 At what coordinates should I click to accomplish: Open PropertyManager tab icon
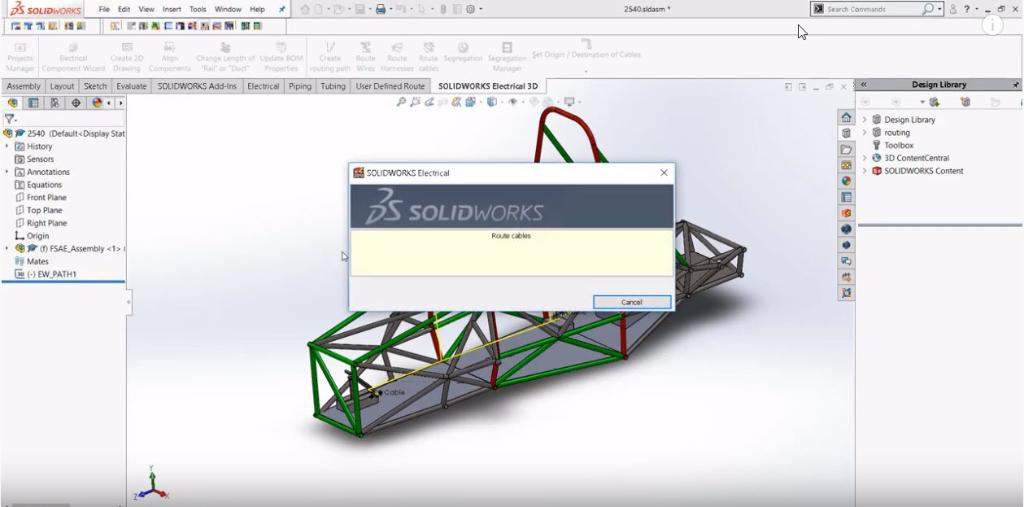click(x=33, y=103)
